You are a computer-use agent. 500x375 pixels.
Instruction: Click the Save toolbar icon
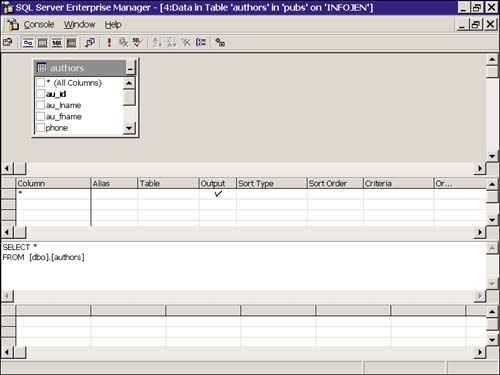(7, 42)
